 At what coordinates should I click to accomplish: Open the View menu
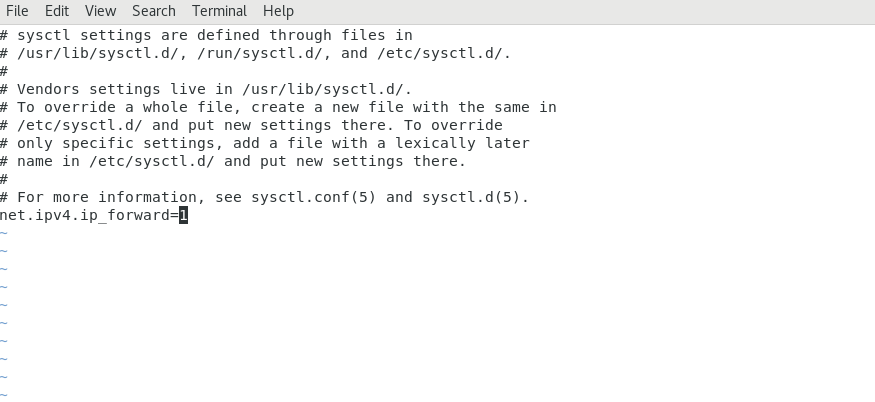point(100,11)
